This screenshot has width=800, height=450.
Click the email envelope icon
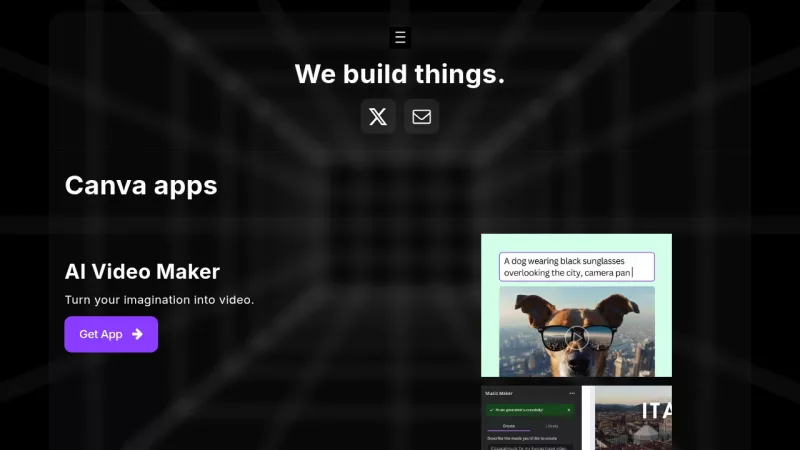(421, 116)
